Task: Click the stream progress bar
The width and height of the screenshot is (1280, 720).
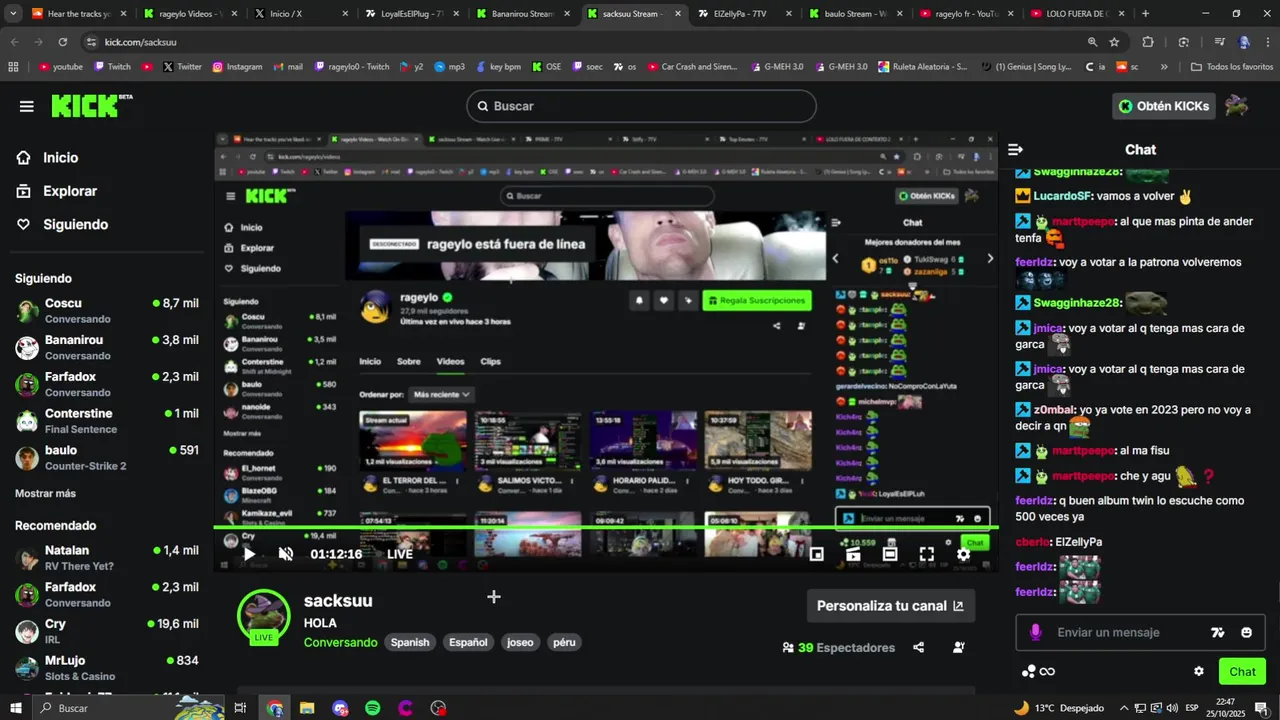Action: (x=606, y=527)
